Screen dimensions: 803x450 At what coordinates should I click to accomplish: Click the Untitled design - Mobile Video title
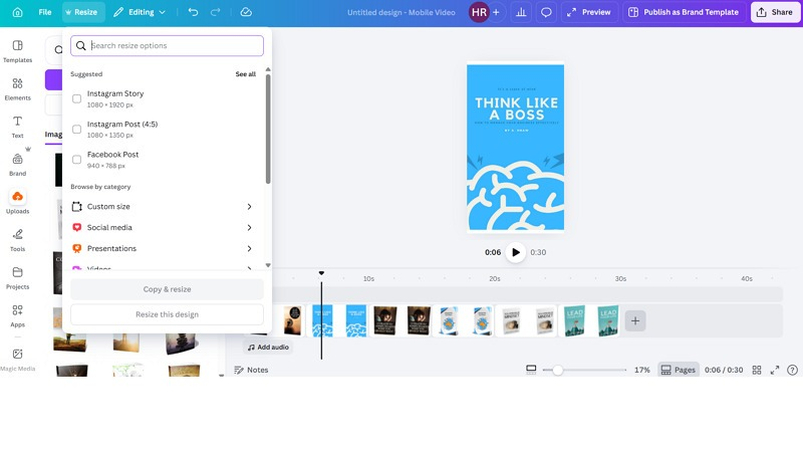click(401, 12)
